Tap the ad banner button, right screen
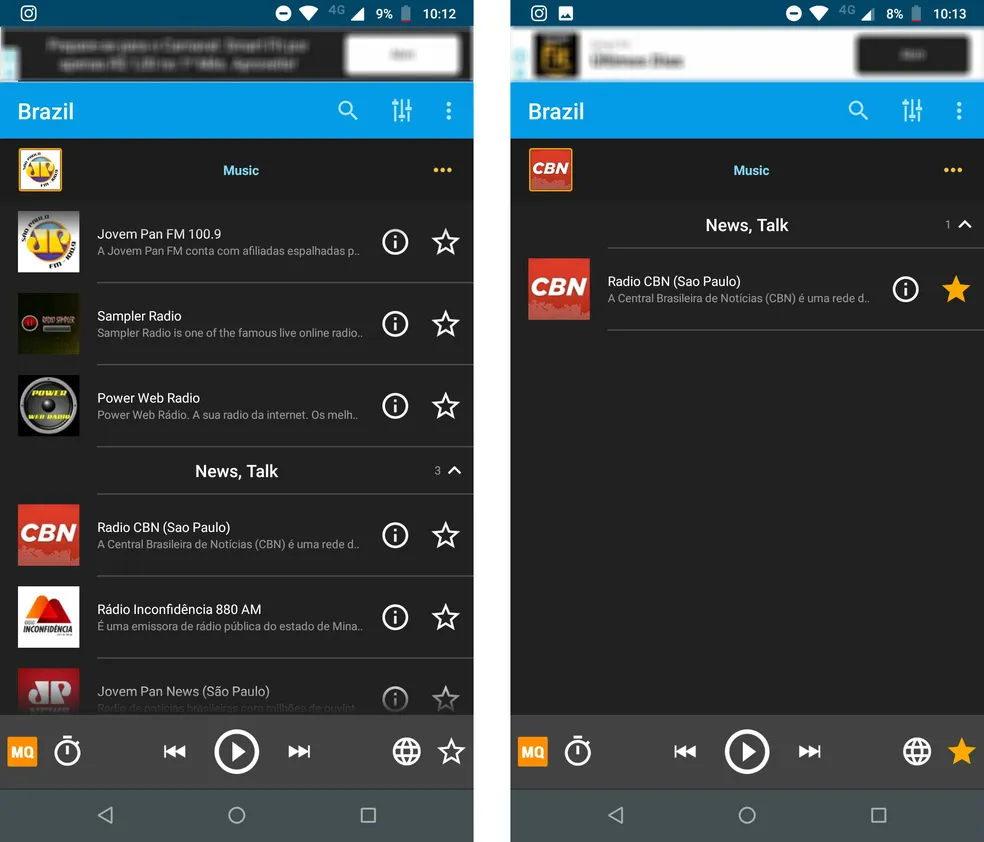The image size is (984, 842). pyautogui.click(x=913, y=55)
